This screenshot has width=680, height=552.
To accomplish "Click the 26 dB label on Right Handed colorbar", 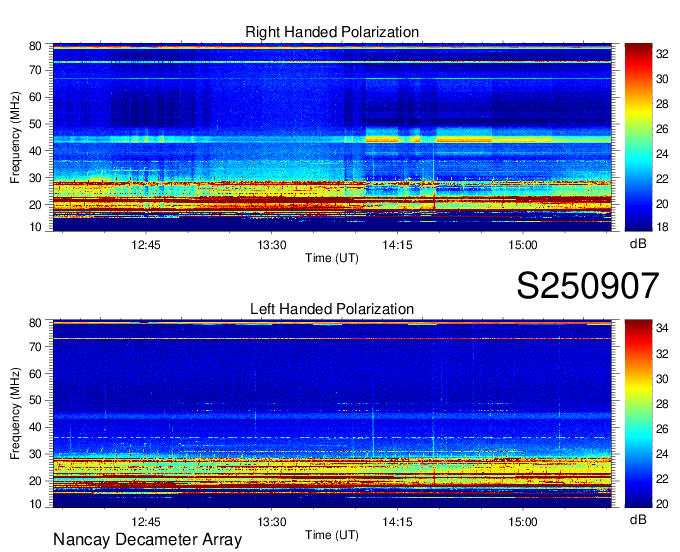I will (x=662, y=129).
